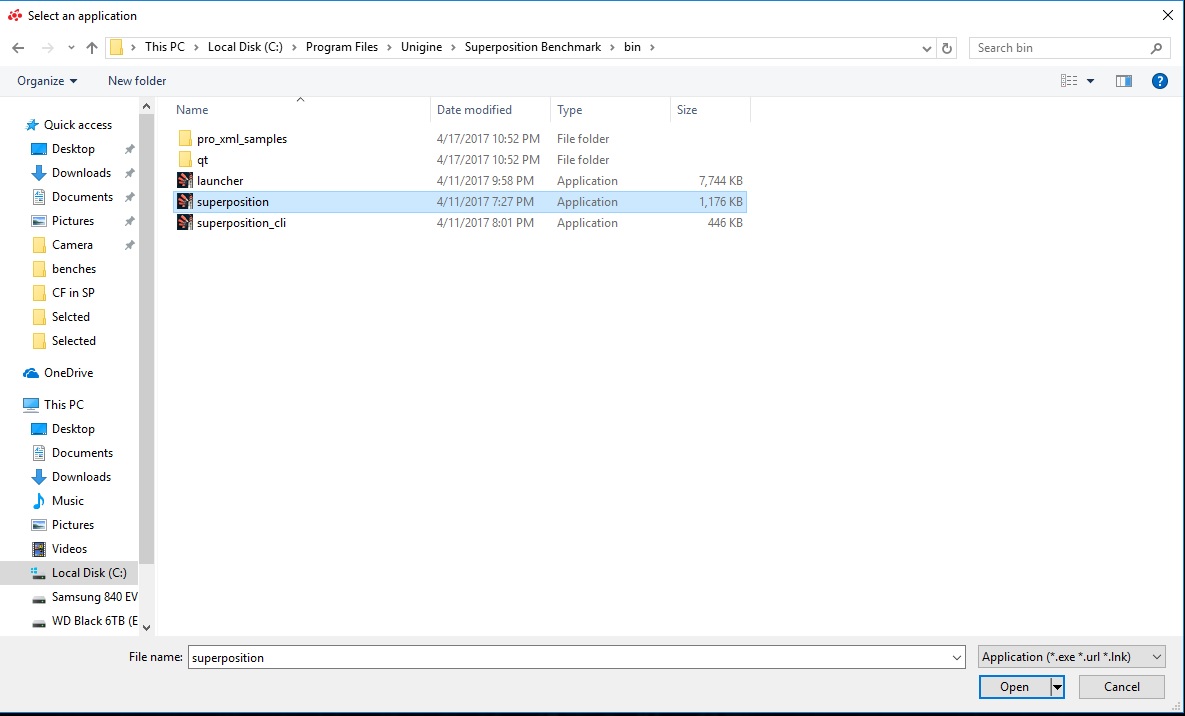Click the Cancel button
Screen dimensions: 1185x716
[x=1122, y=687]
